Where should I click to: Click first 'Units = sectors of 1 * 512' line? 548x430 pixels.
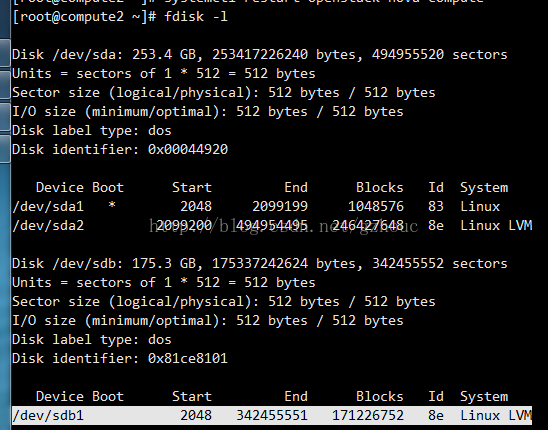164,73
